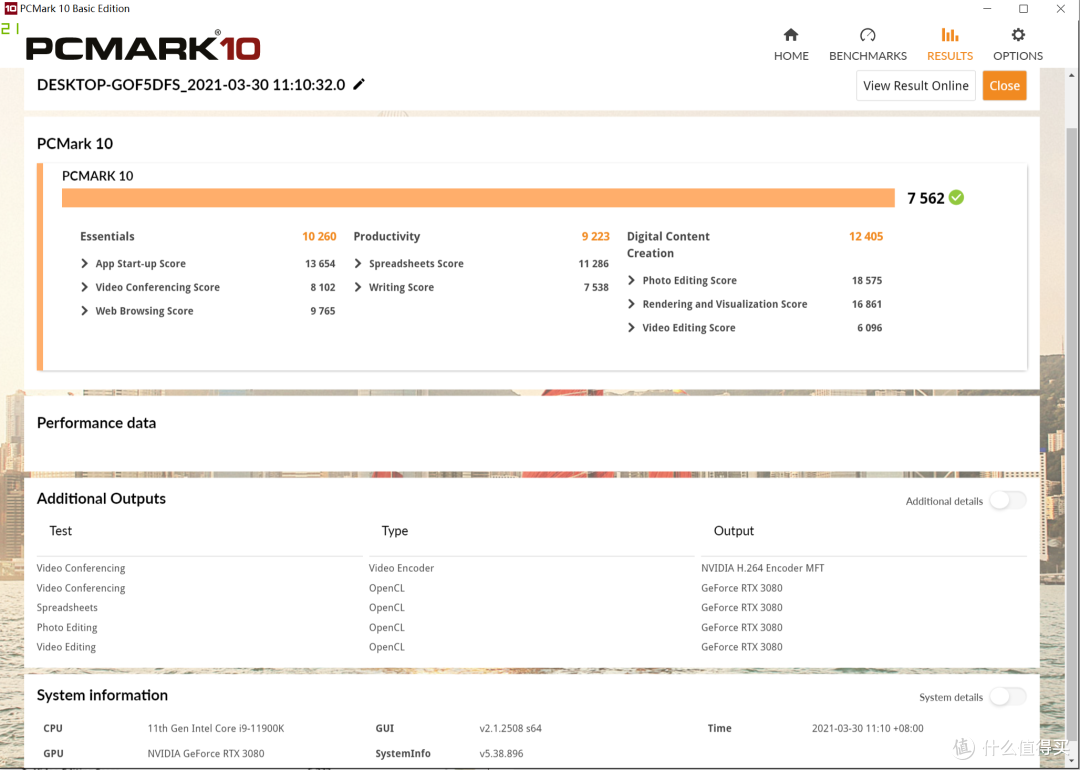The image size is (1080, 770).
Task: Click the Type column header
Action: point(395,531)
